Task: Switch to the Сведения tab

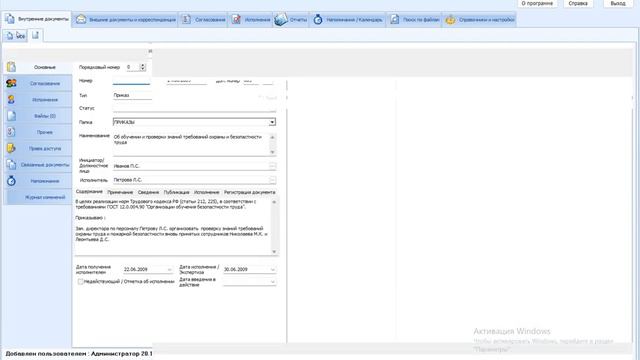Action: click(x=148, y=192)
